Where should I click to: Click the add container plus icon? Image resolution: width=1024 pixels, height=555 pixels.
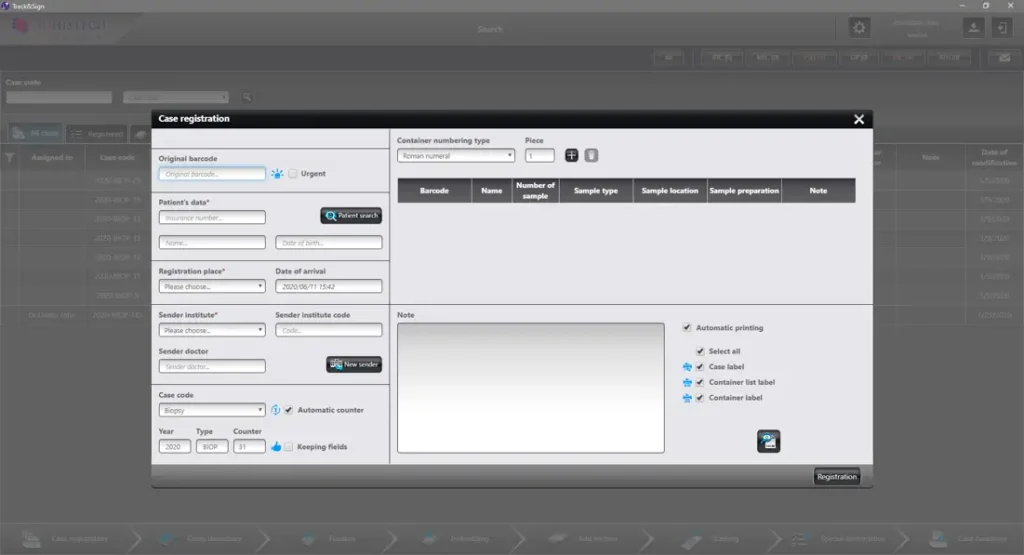[x=571, y=155]
